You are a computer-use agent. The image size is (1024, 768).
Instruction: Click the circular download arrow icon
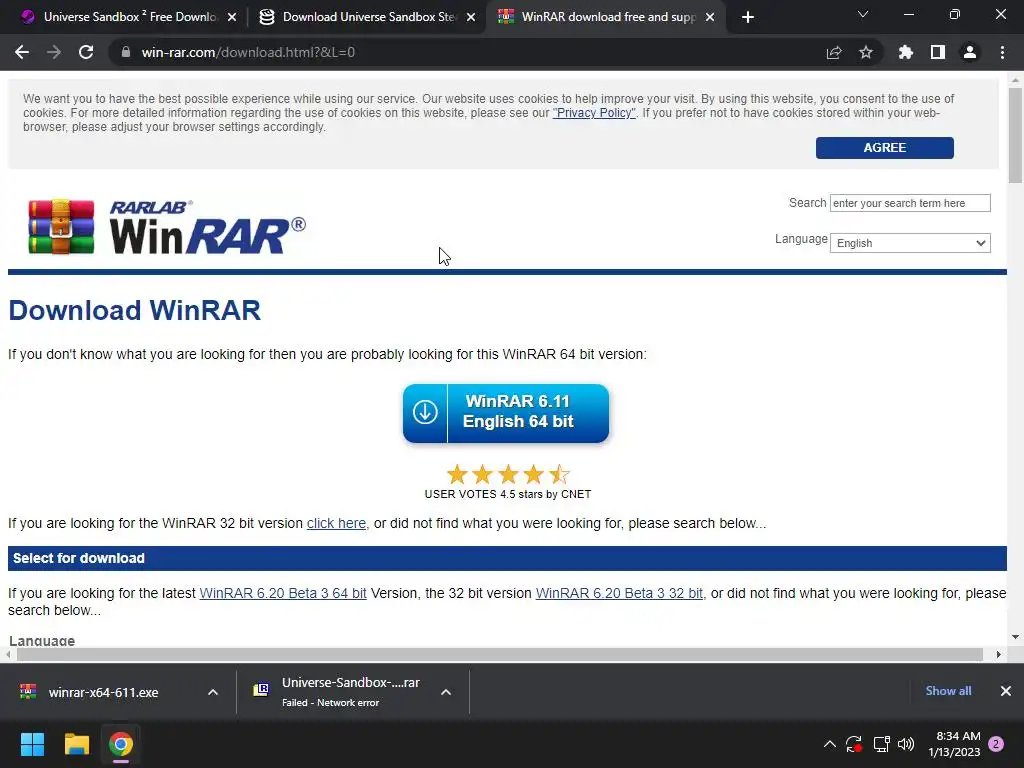pyautogui.click(x=425, y=412)
